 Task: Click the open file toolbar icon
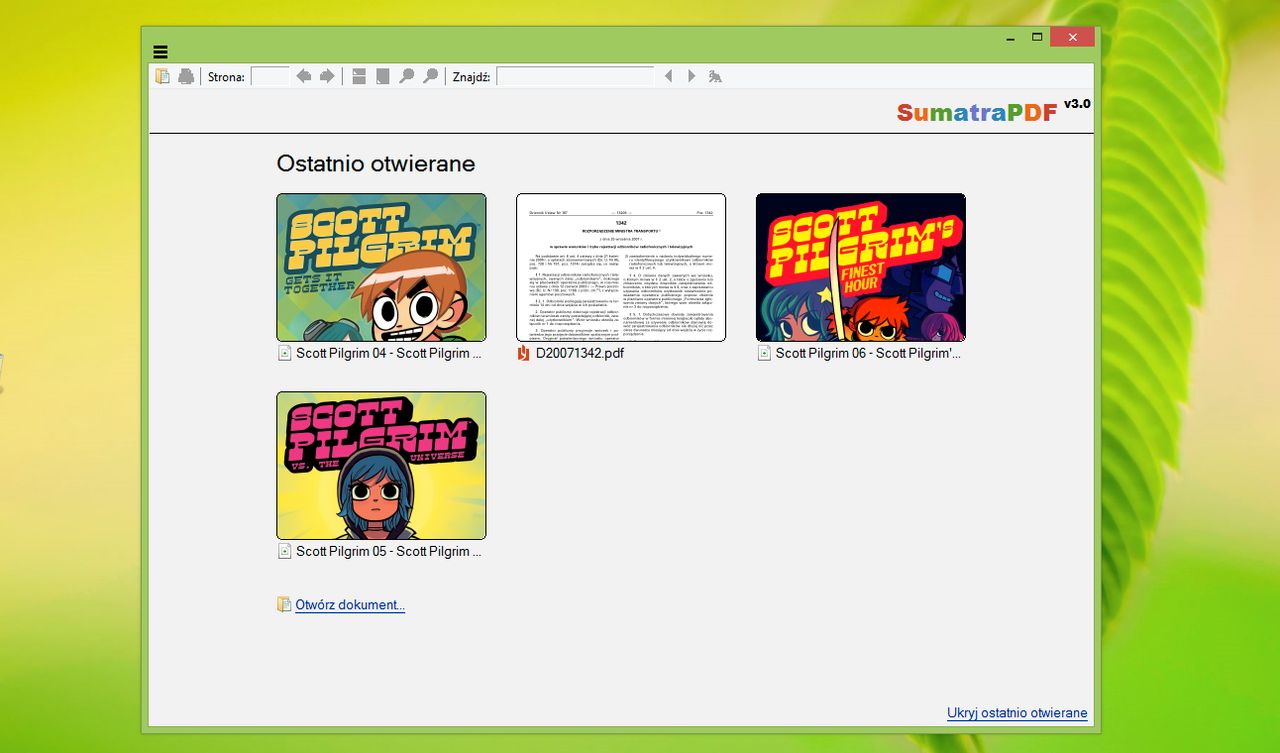(x=162, y=76)
